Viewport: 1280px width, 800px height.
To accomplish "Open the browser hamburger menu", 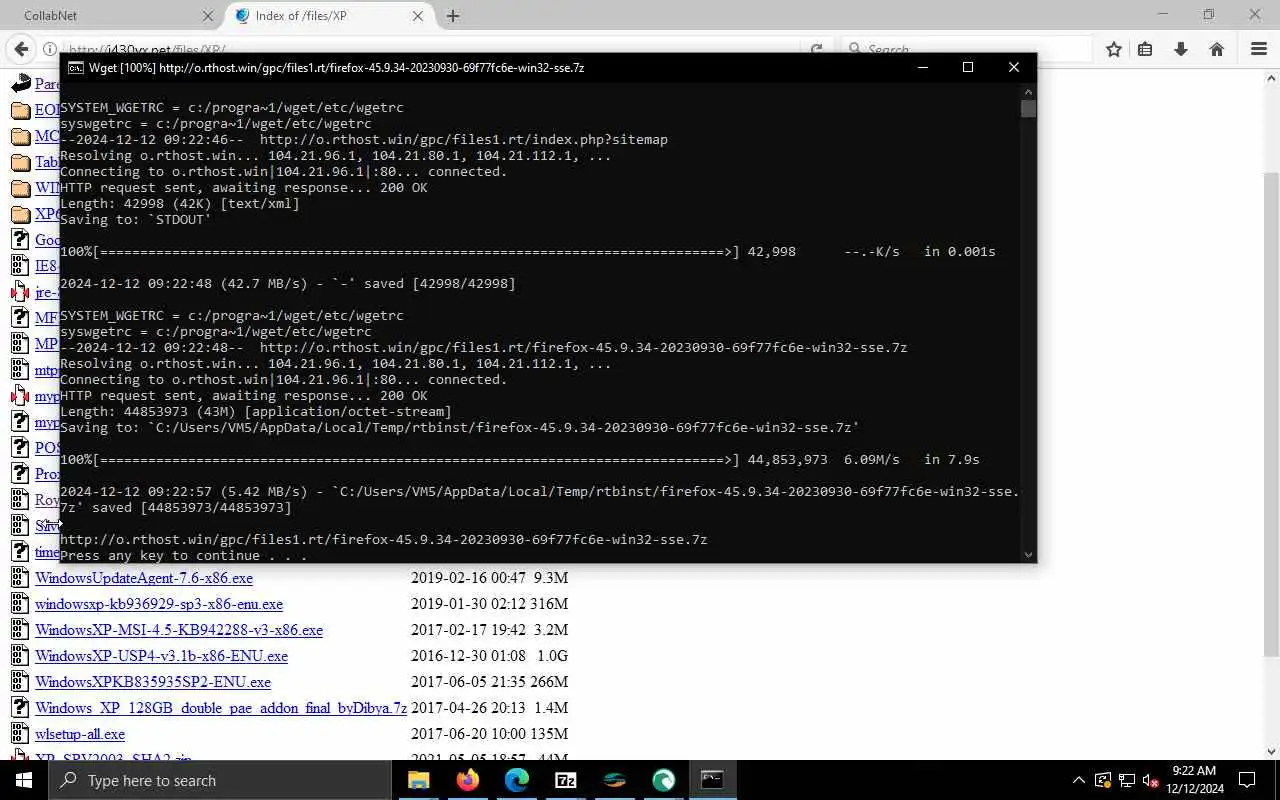I will [x=1259, y=49].
